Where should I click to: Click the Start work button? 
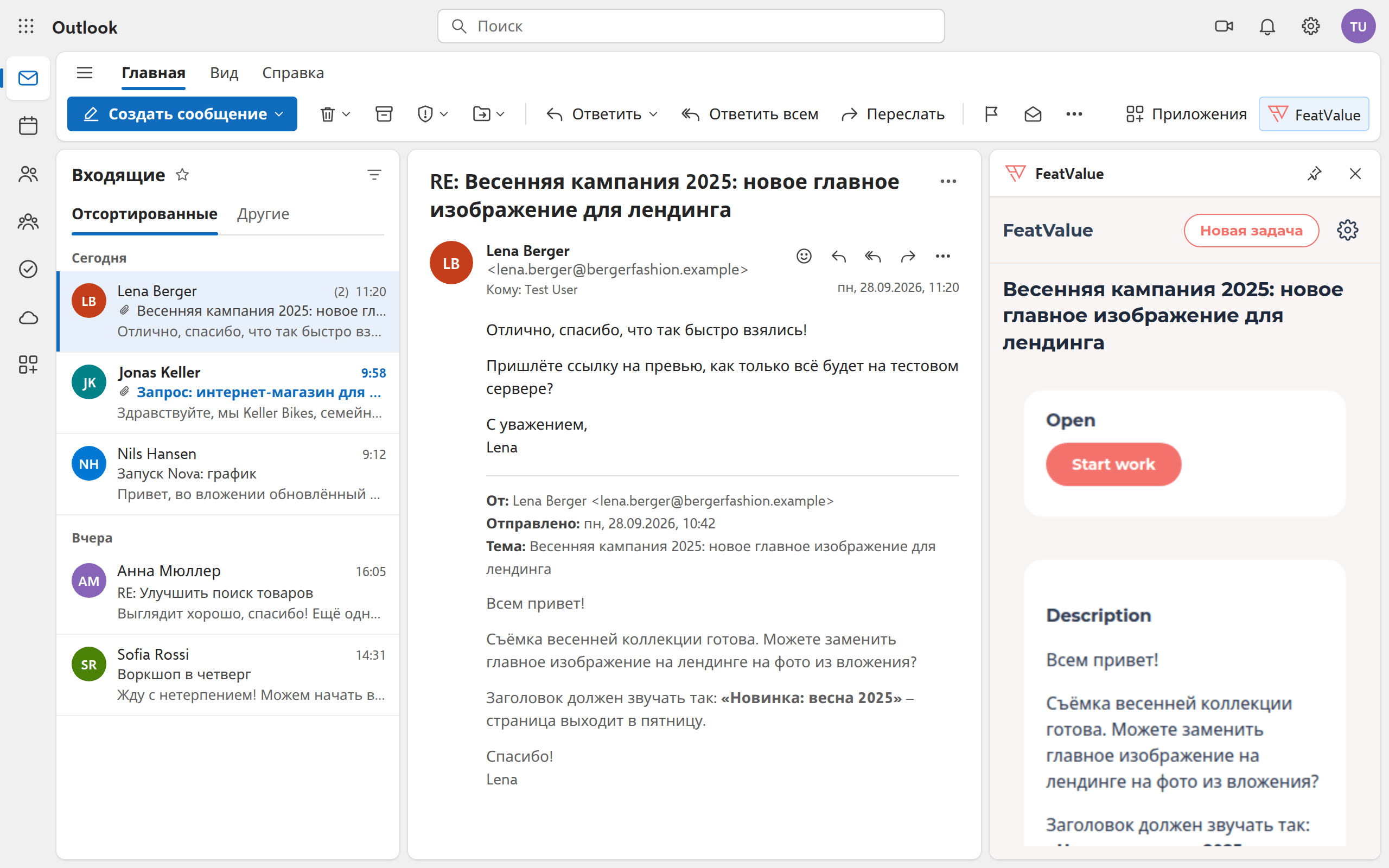coord(1113,464)
